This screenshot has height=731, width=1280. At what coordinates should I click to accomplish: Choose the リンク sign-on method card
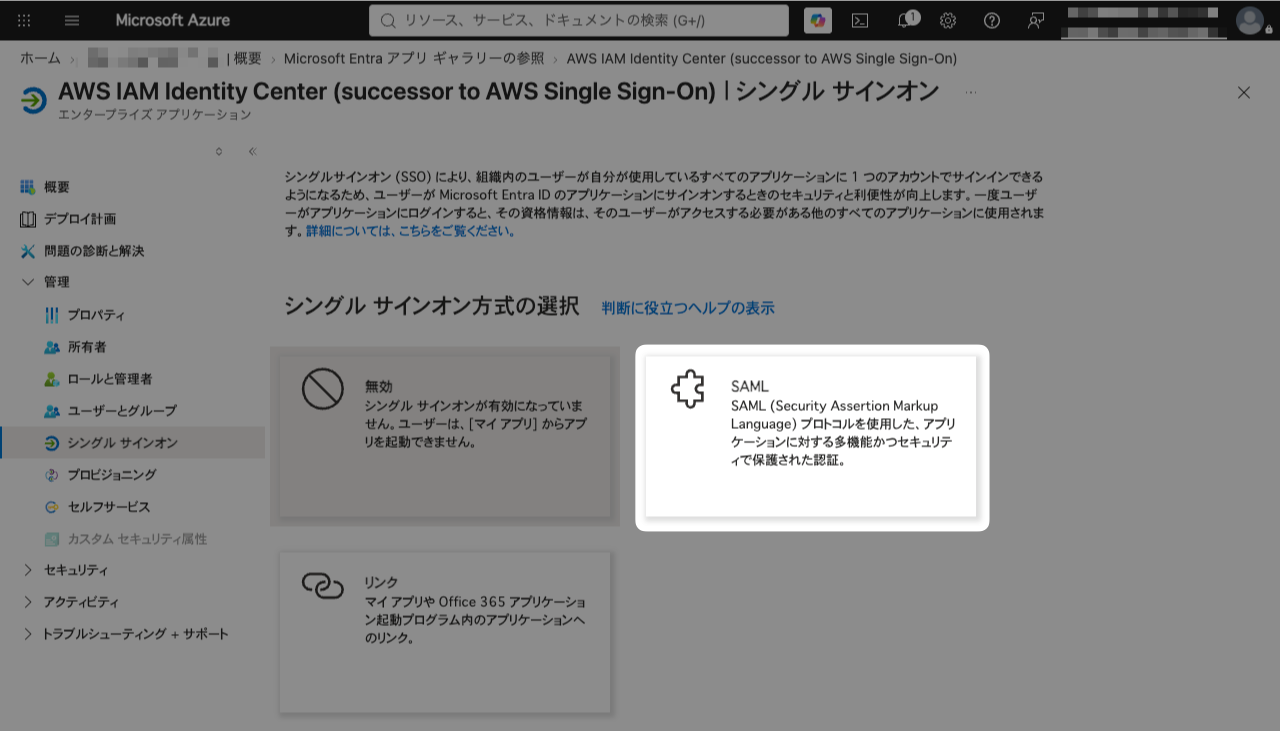point(445,632)
